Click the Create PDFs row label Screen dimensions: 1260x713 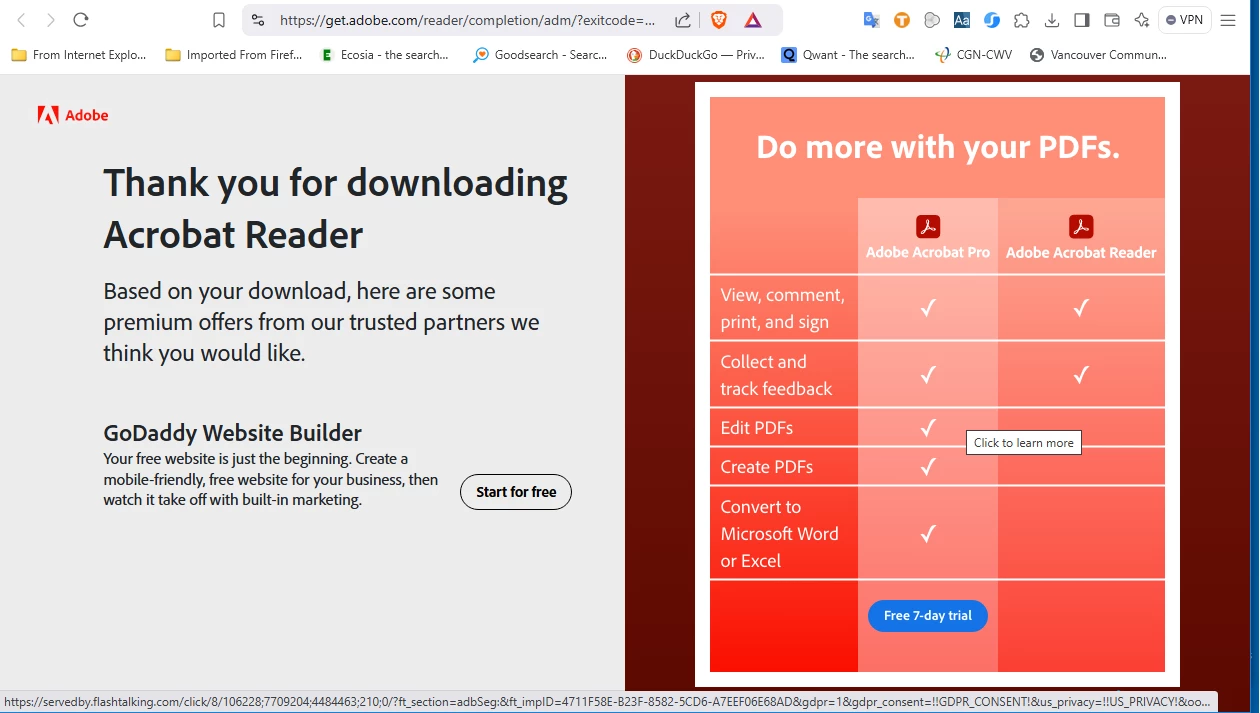tap(767, 467)
